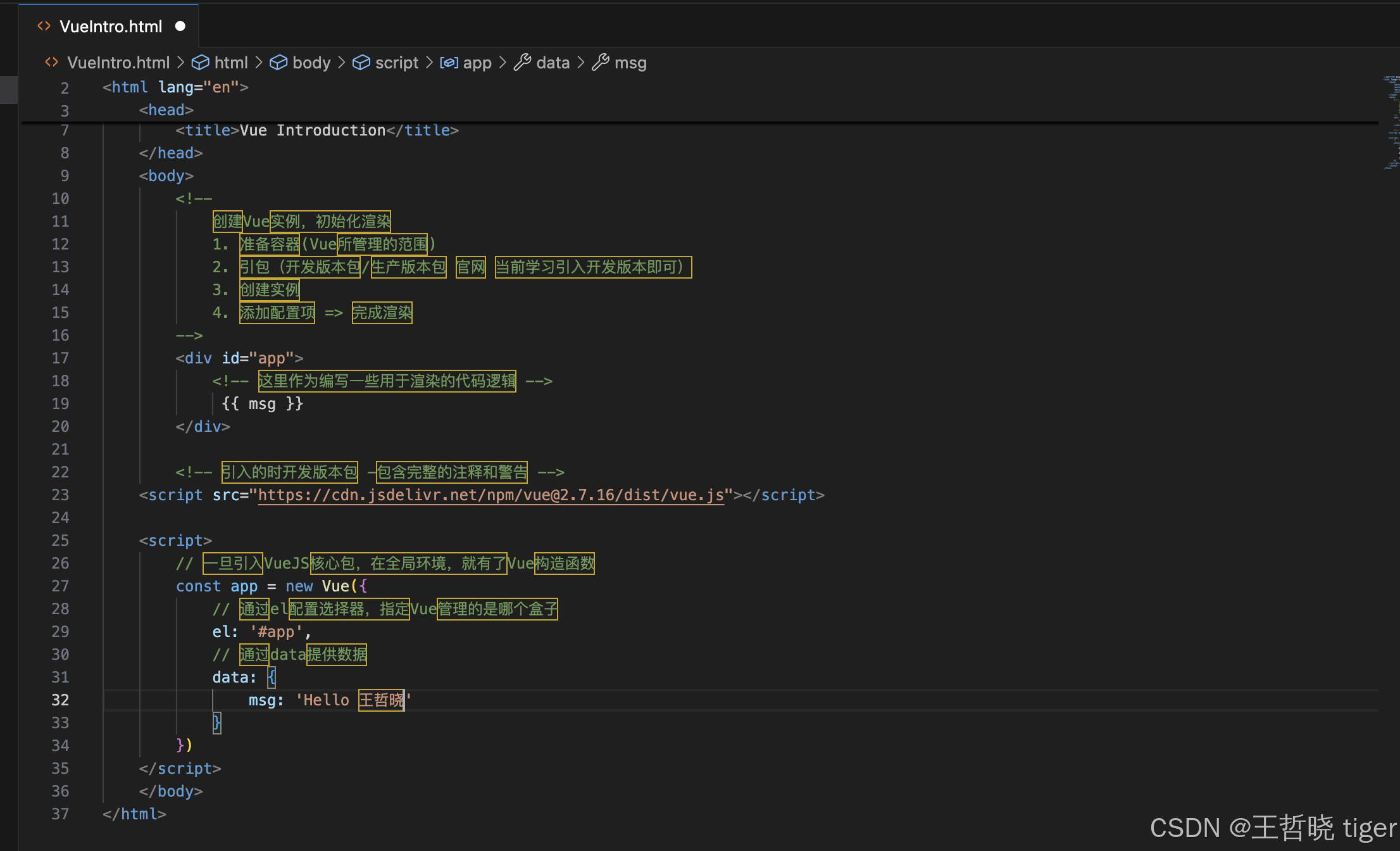
Task: Click the comment text 创建实例 on line 14
Action: pyautogui.click(x=270, y=290)
